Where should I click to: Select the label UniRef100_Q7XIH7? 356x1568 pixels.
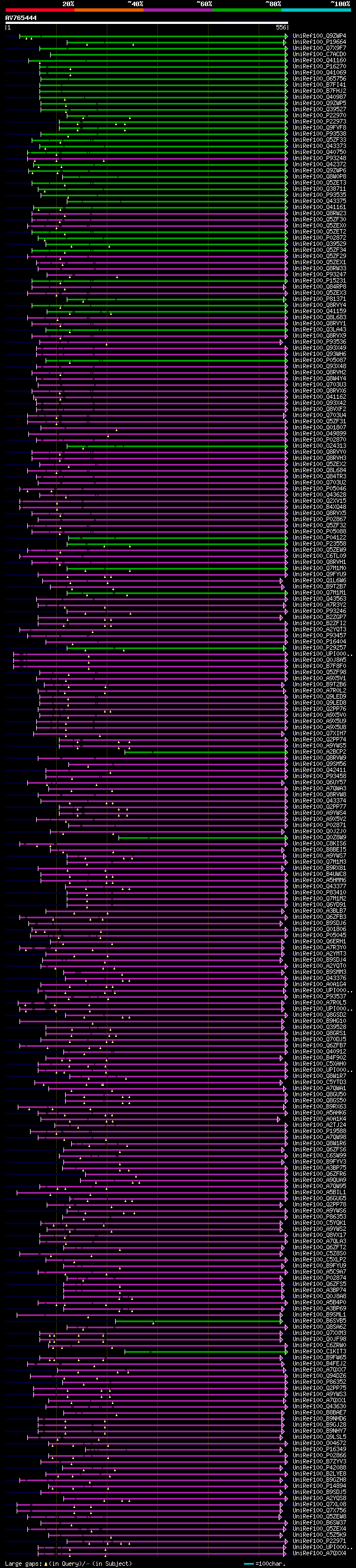(319, 734)
